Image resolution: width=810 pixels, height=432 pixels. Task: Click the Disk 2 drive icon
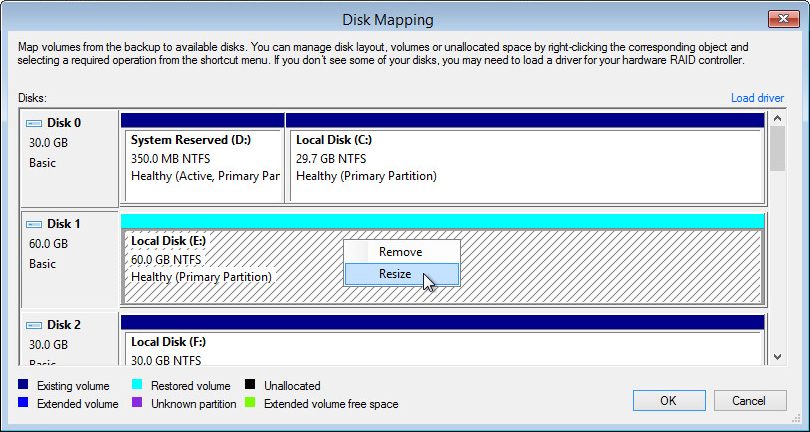35,325
